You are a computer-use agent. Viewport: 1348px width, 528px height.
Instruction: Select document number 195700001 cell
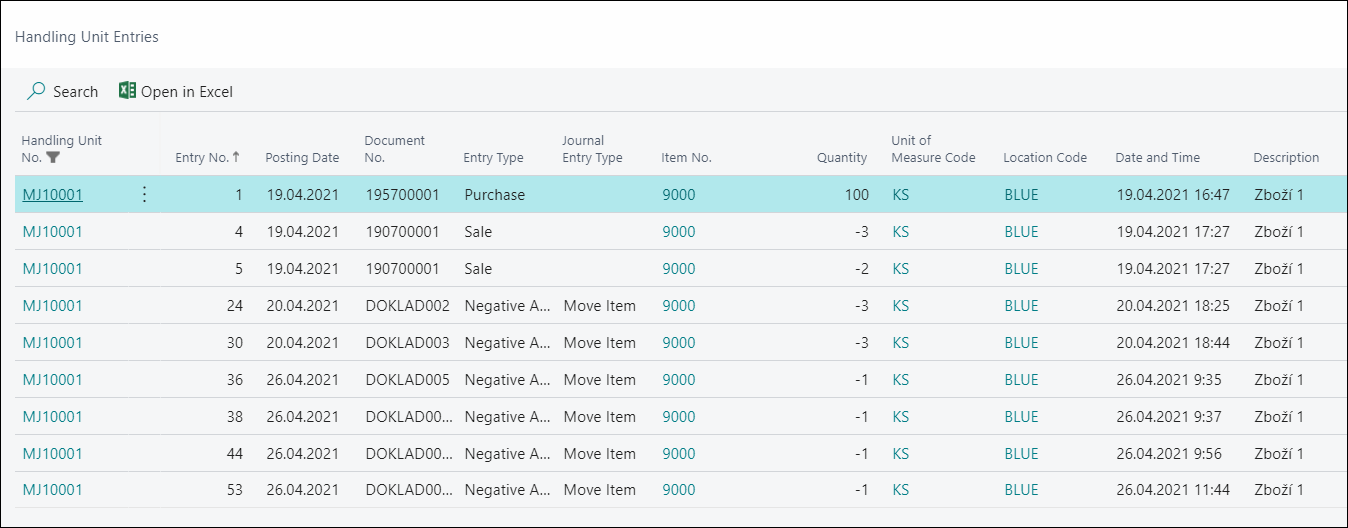pos(403,195)
